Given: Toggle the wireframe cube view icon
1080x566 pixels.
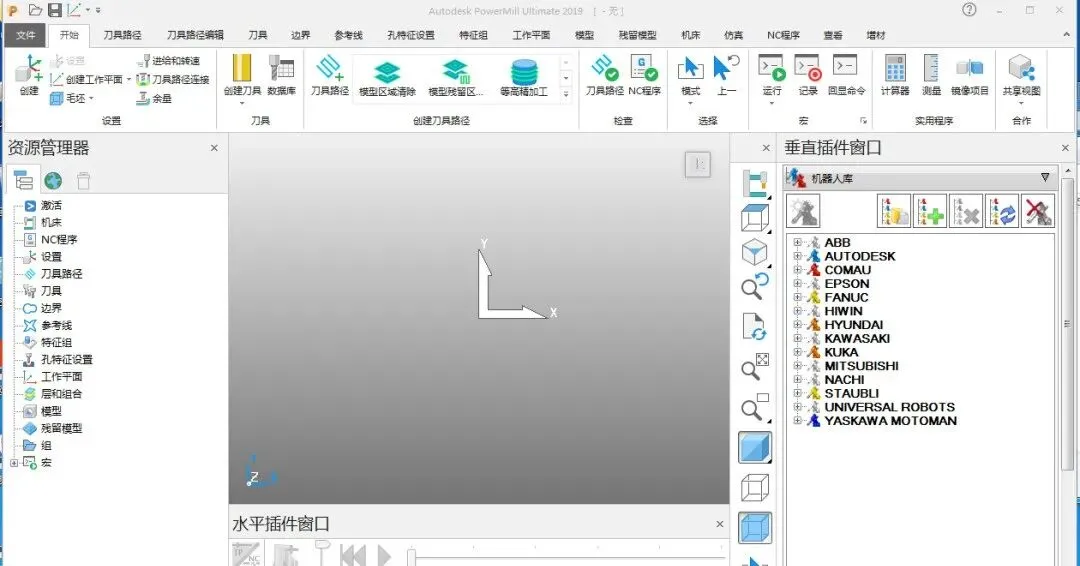Looking at the screenshot, I should click(755, 488).
